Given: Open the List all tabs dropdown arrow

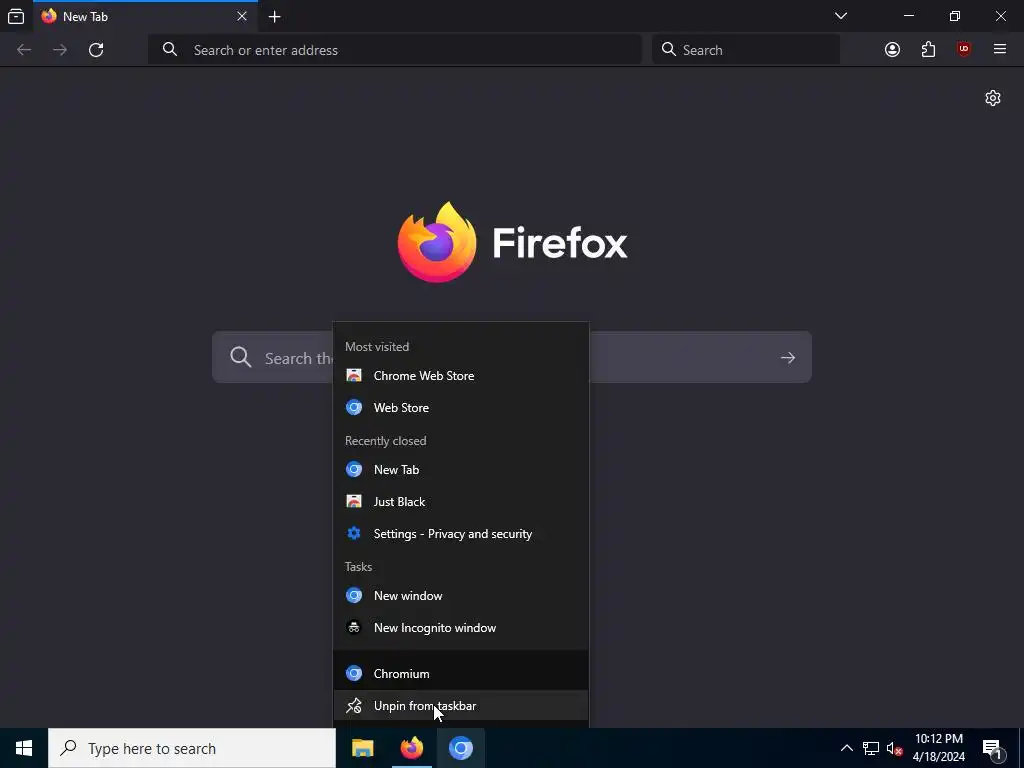Looking at the screenshot, I should (841, 16).
